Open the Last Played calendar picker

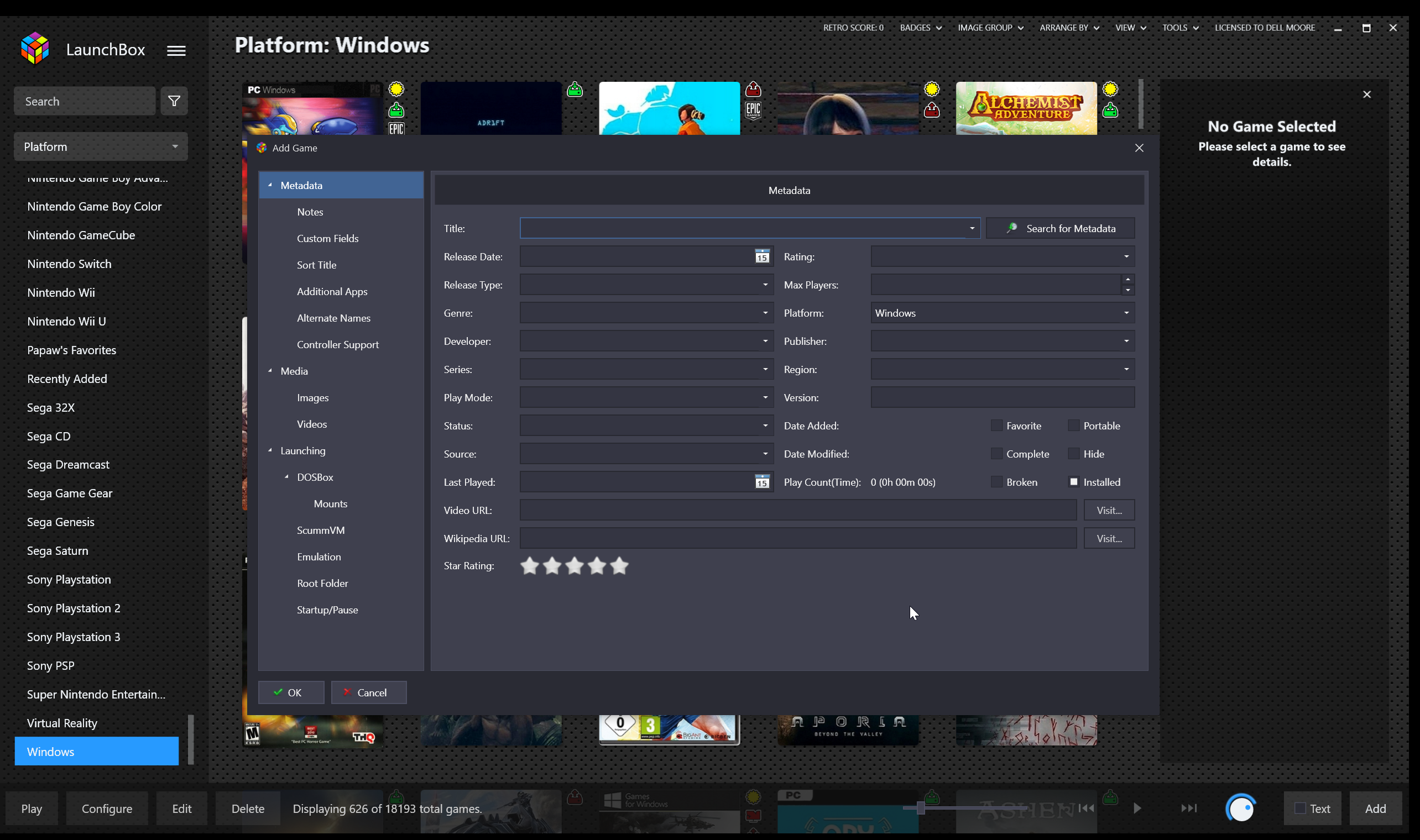pos(762,482)
